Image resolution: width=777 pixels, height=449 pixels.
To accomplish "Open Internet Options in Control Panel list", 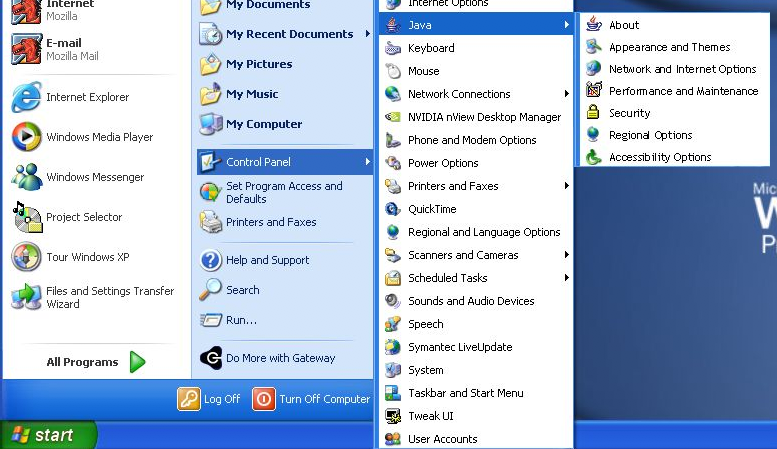I will point(476,4).
